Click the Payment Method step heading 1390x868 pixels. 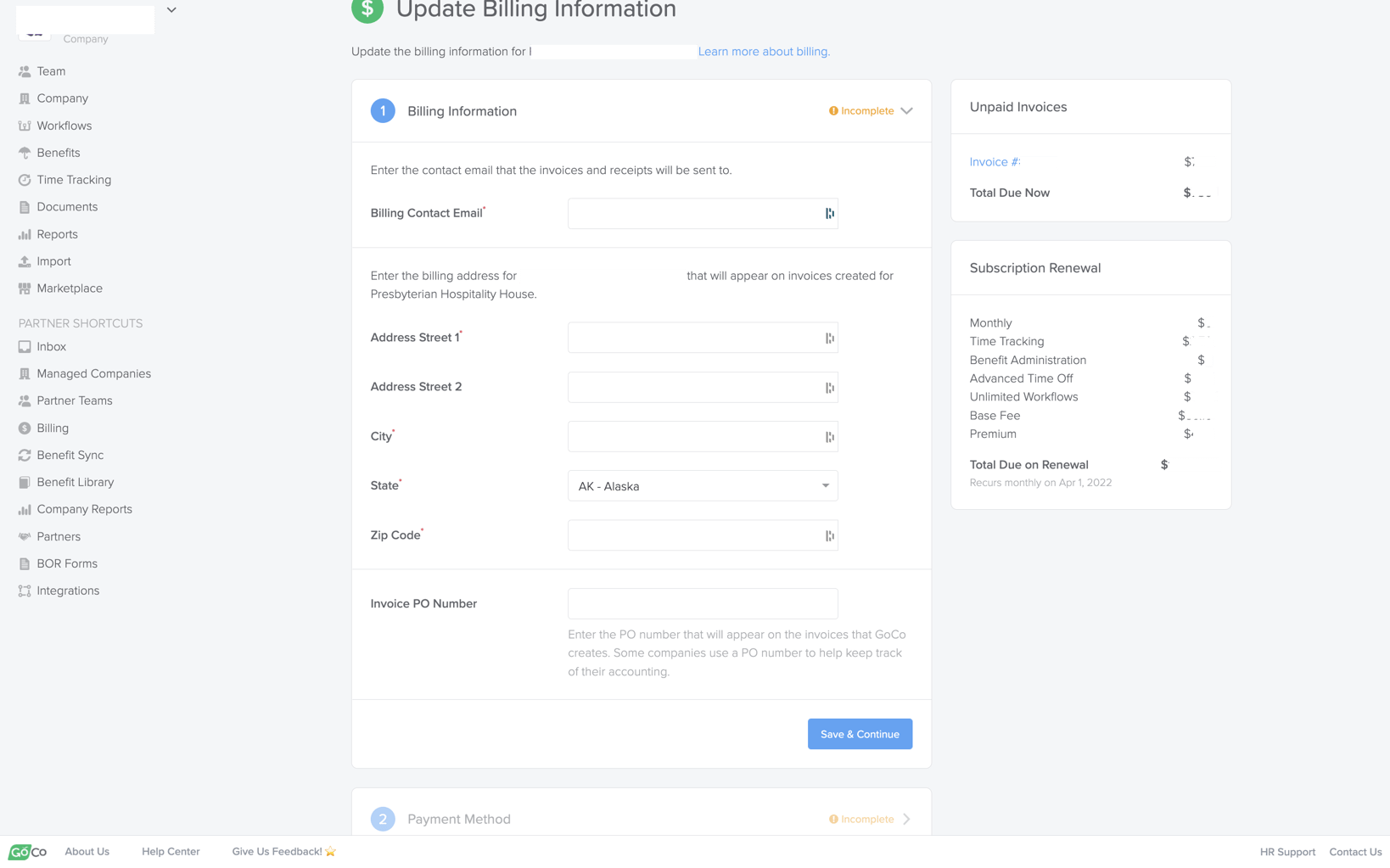pos(459,820)
